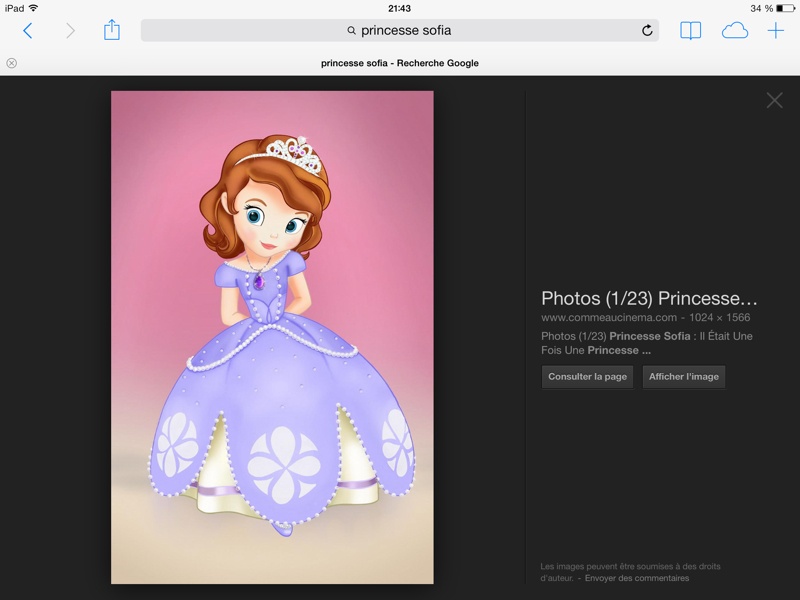
Task: Reload the page with the refresh icon
Action: [x=647, y=31]
